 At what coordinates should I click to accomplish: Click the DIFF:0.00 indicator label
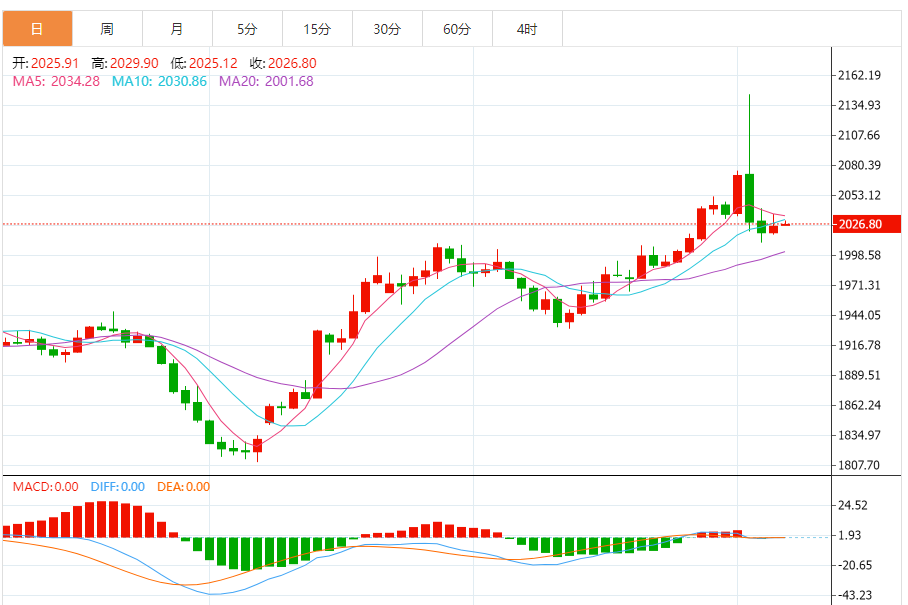118,487
